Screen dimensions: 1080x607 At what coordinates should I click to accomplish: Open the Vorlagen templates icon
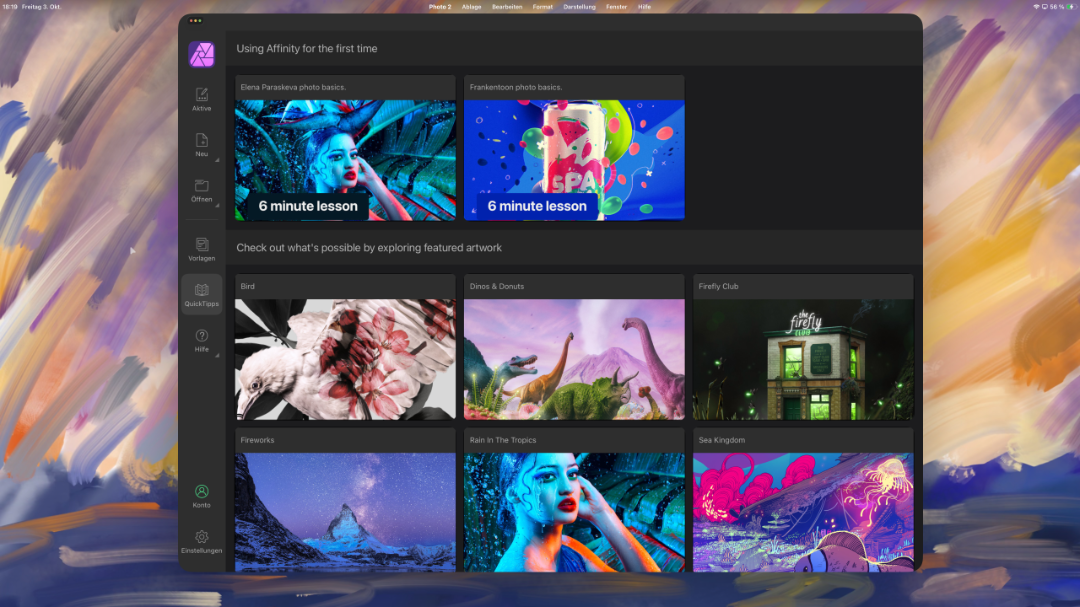202,245
